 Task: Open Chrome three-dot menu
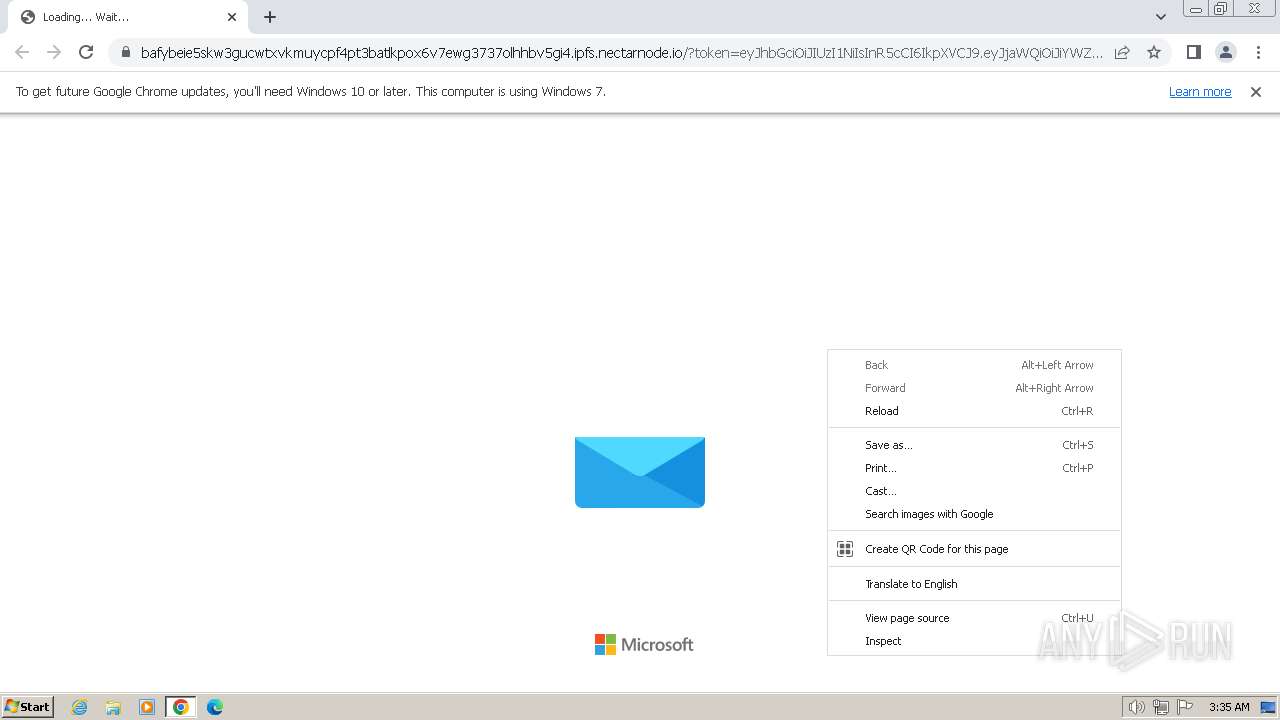pos(1257,52)
